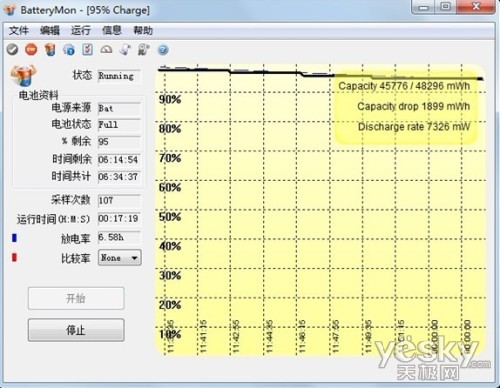Screen dimensions: 500x388
Task: Click the gauge meter toolbar icon
Action: pyautogui.click(x=106, y=50)
